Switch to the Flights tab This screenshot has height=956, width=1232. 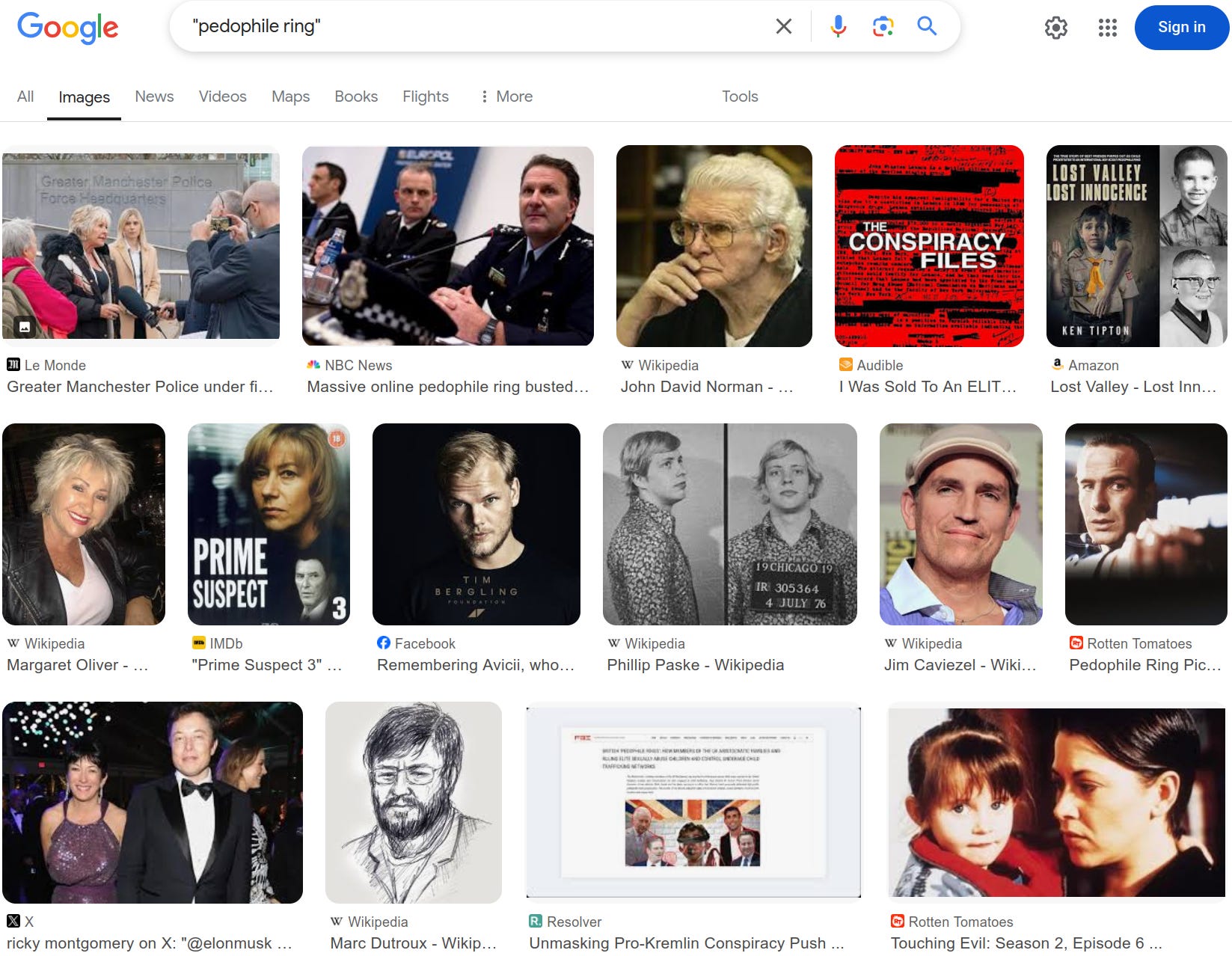pos(426,96)
